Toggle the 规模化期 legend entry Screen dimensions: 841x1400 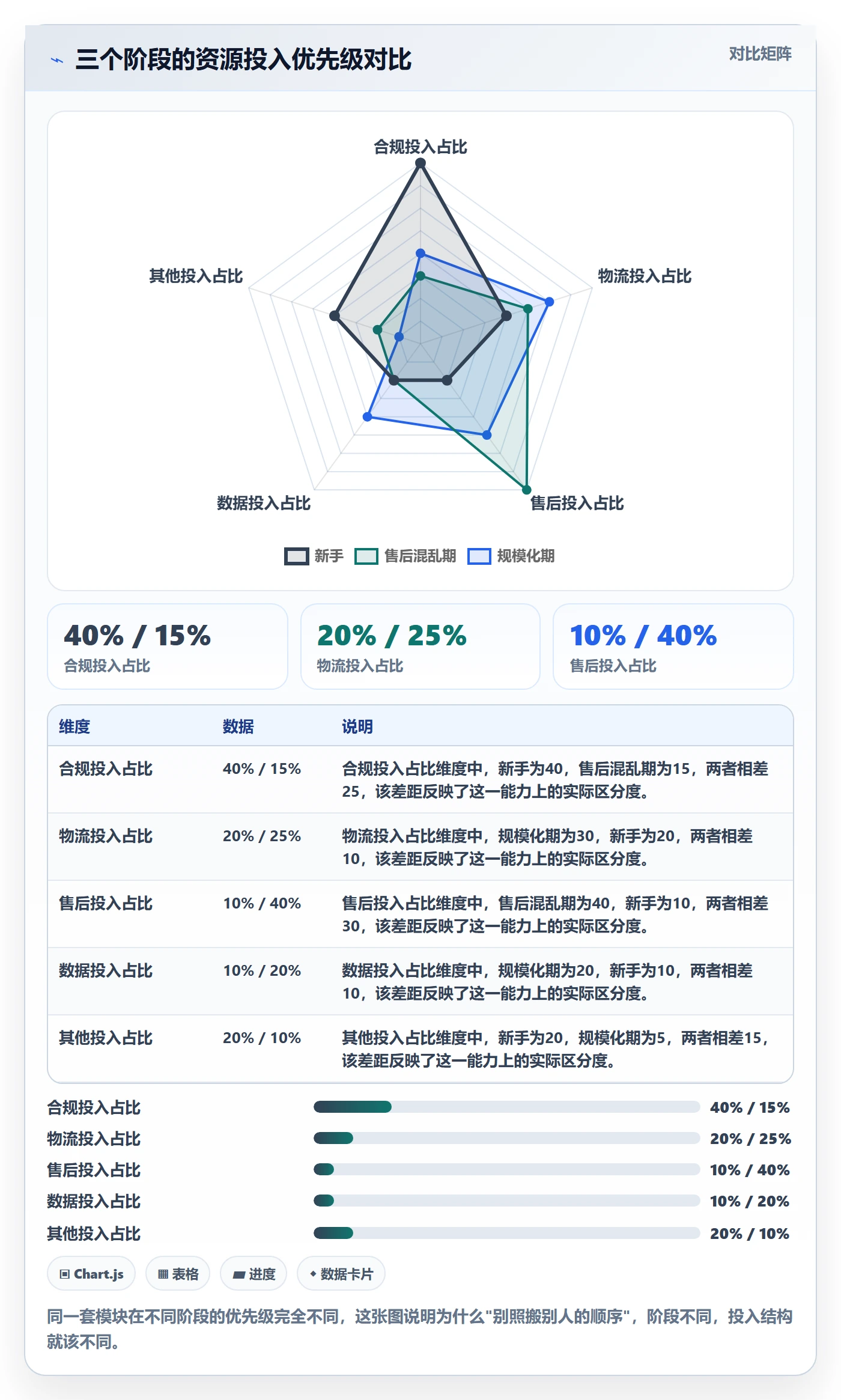pyautogui.click(x=511, y=556)
